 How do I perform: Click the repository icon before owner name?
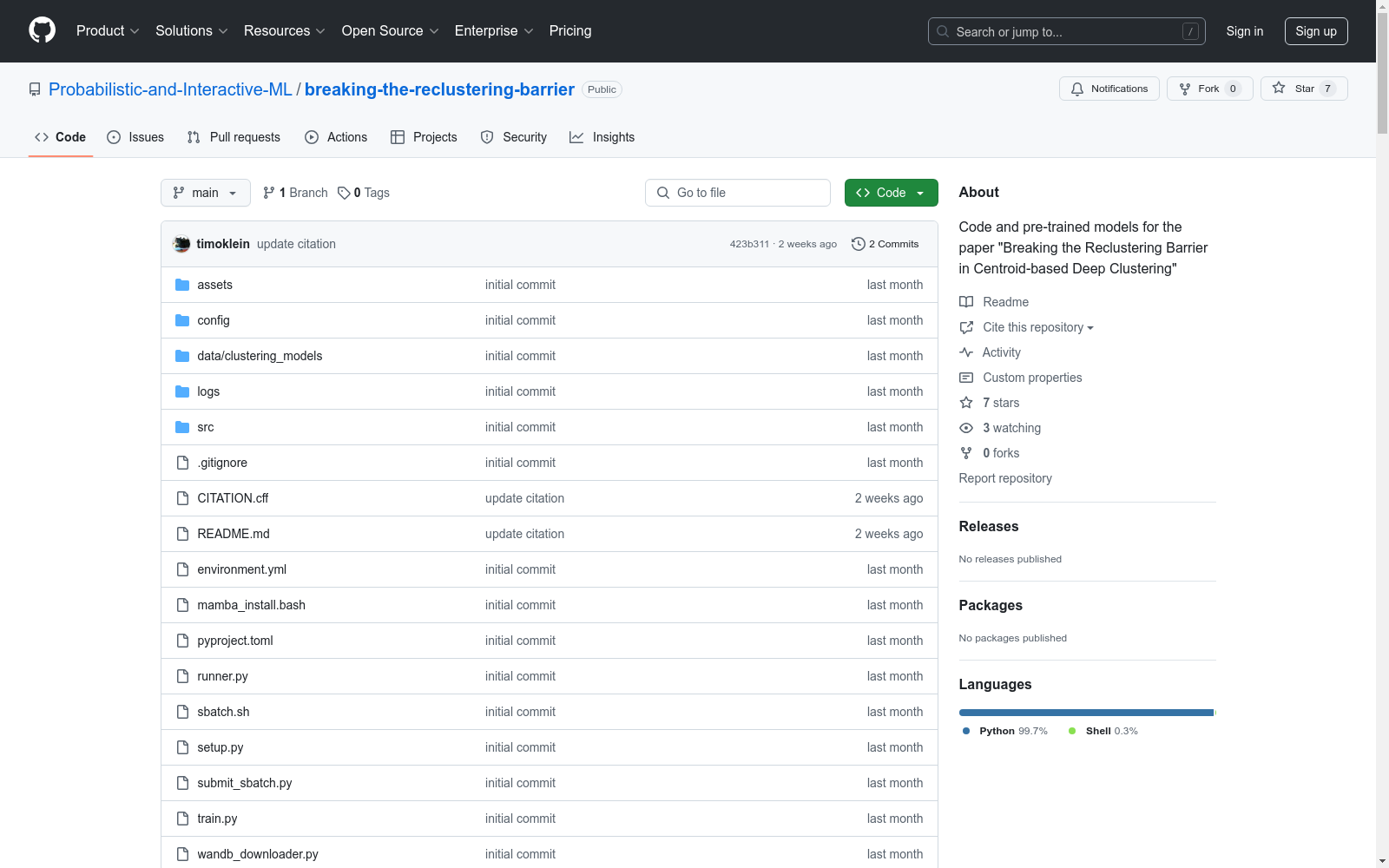tap(35, 89)
